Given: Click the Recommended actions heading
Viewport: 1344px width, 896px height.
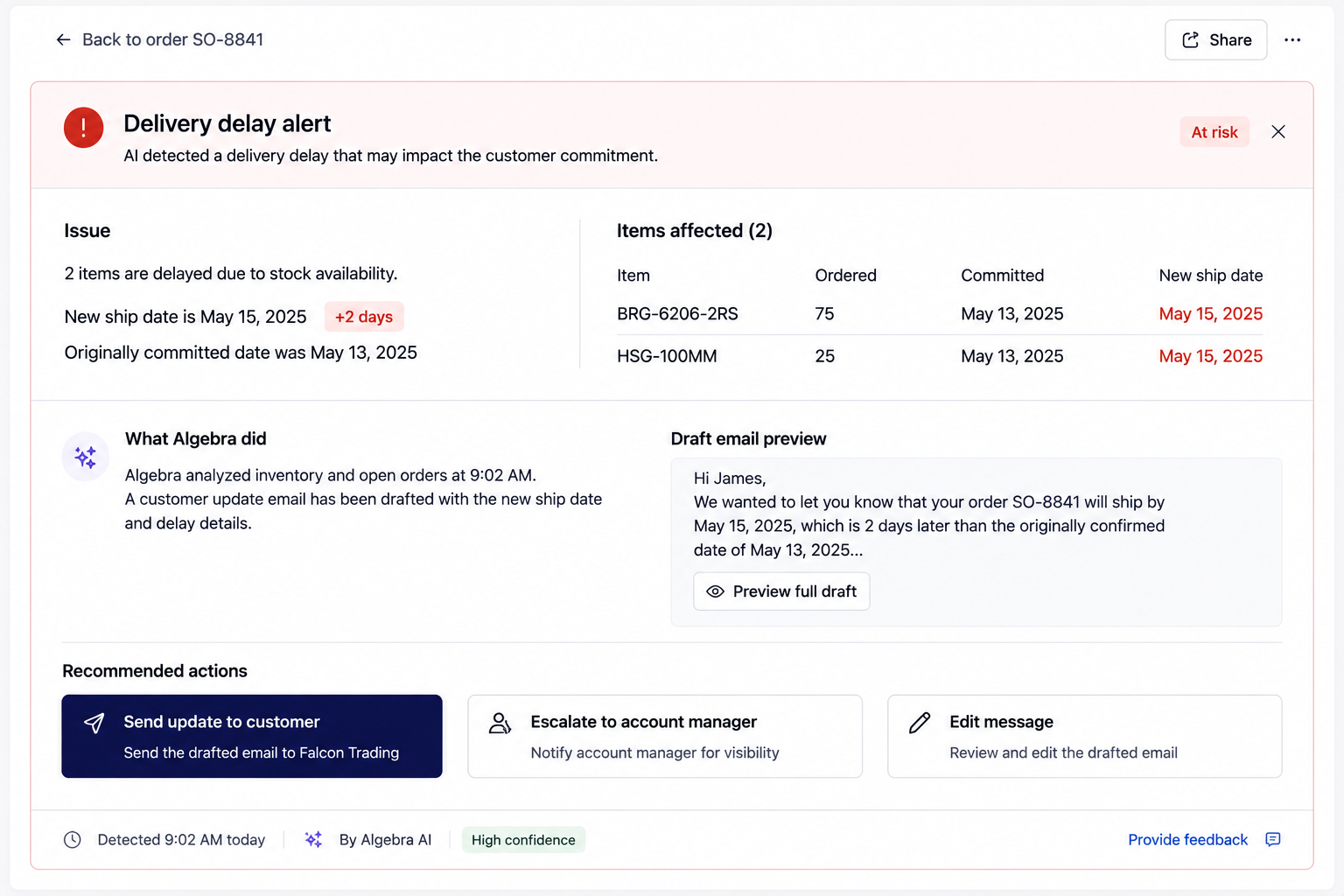Looking at the screenshot, I should [x=155, y=671].
